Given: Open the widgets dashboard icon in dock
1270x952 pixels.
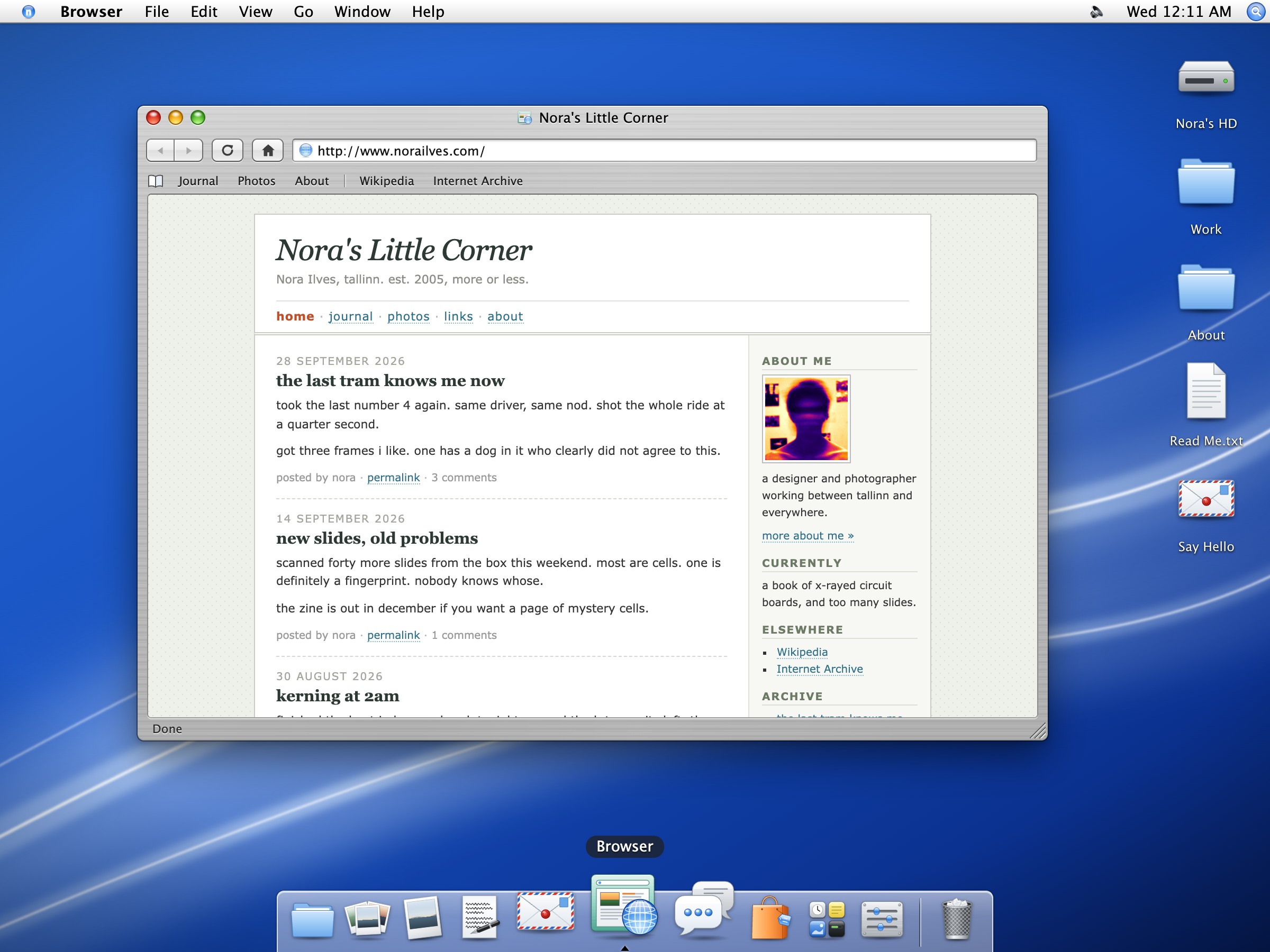Looking at the screenshot, I should (827, 919).
